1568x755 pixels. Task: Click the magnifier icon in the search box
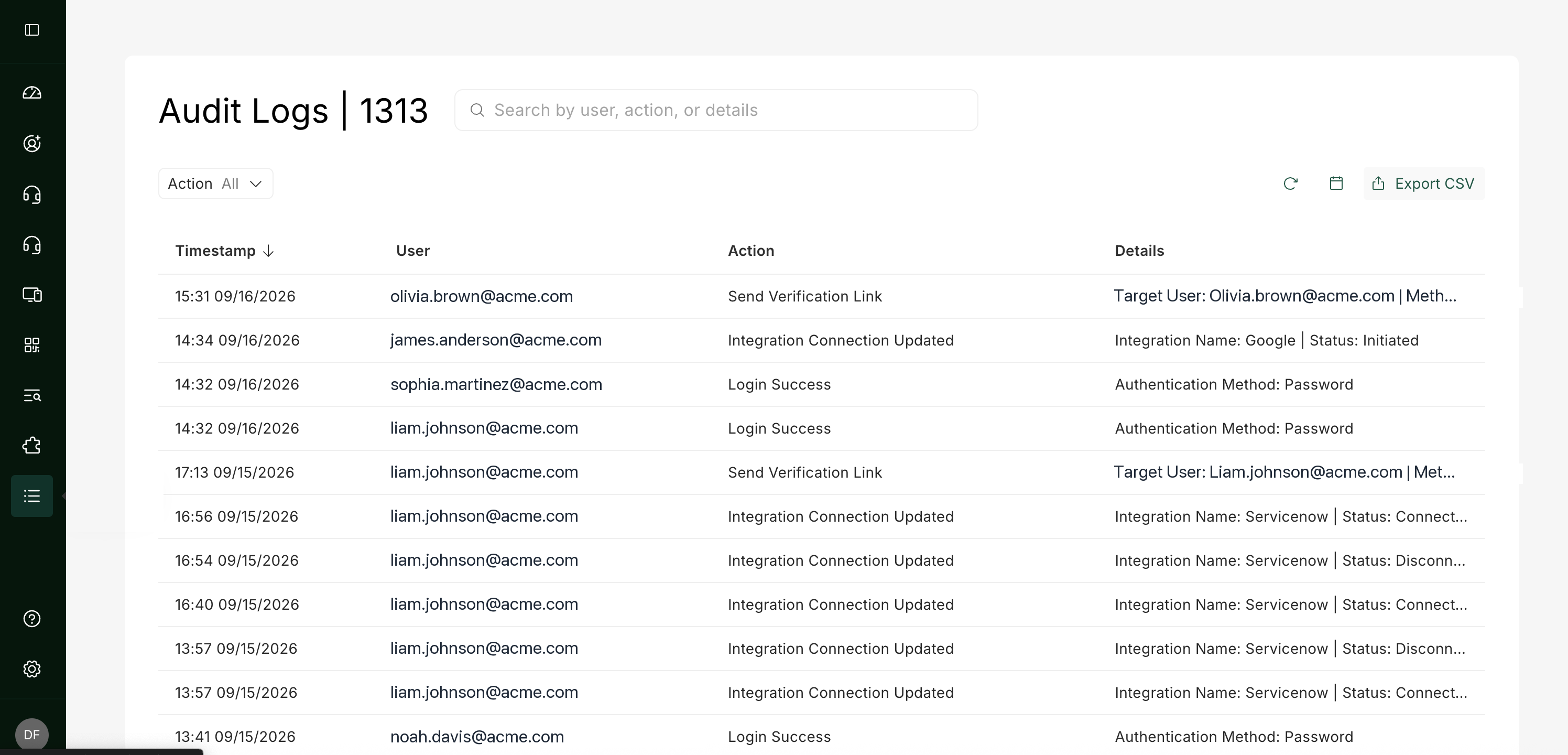coord(477,110)
